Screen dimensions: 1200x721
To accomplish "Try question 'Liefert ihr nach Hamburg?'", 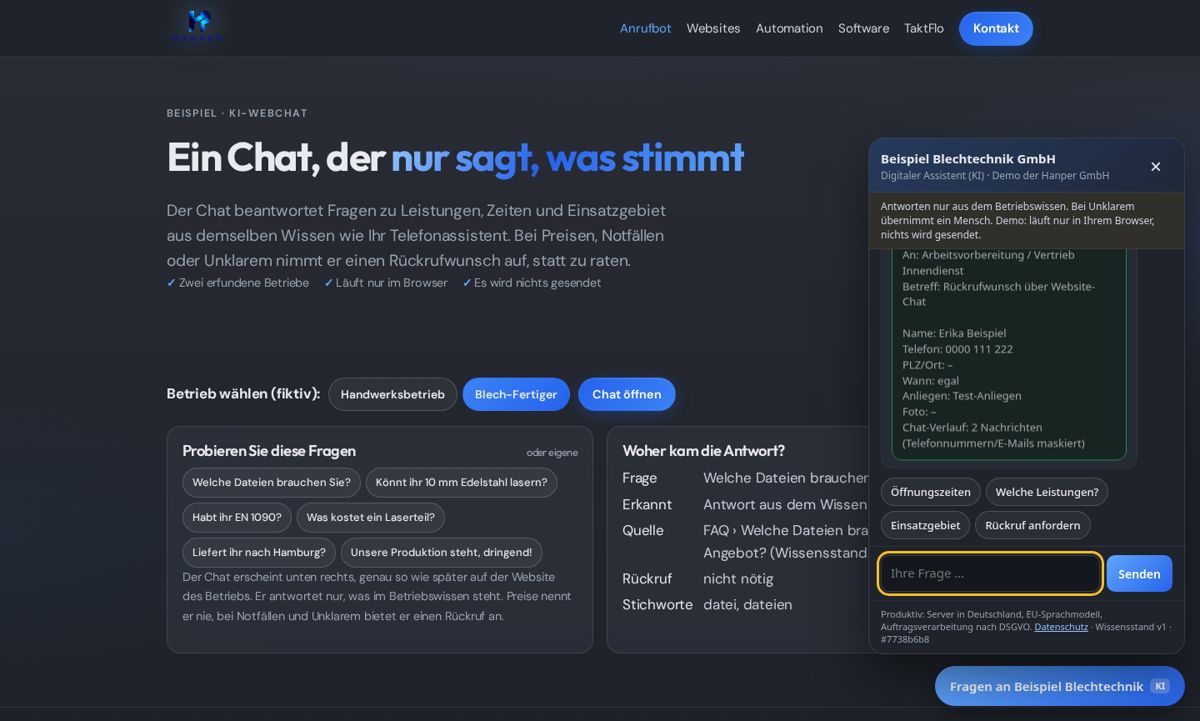I will click(x=259, y=552).
